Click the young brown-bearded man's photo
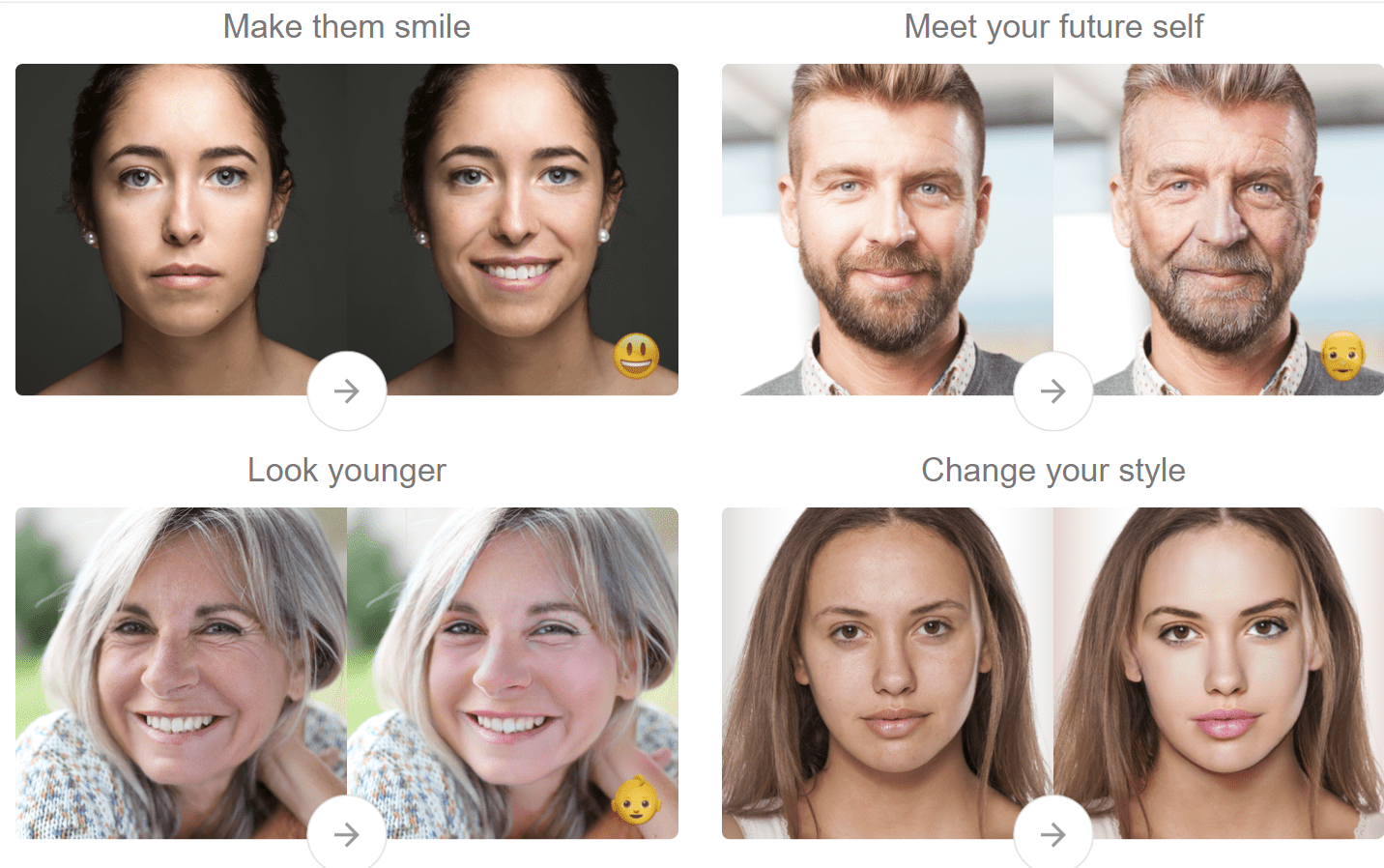The image size is (1384, 868). coord(887,229)
